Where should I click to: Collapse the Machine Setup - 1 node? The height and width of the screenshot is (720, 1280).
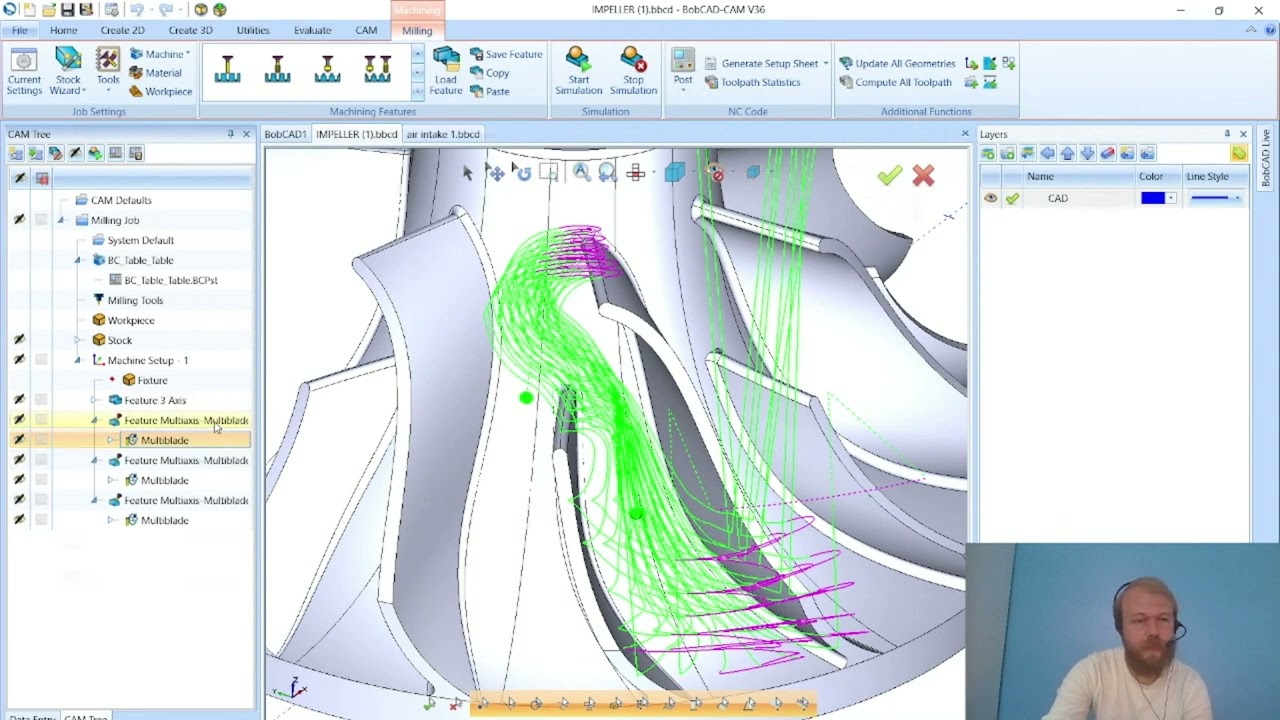point(78,360)
